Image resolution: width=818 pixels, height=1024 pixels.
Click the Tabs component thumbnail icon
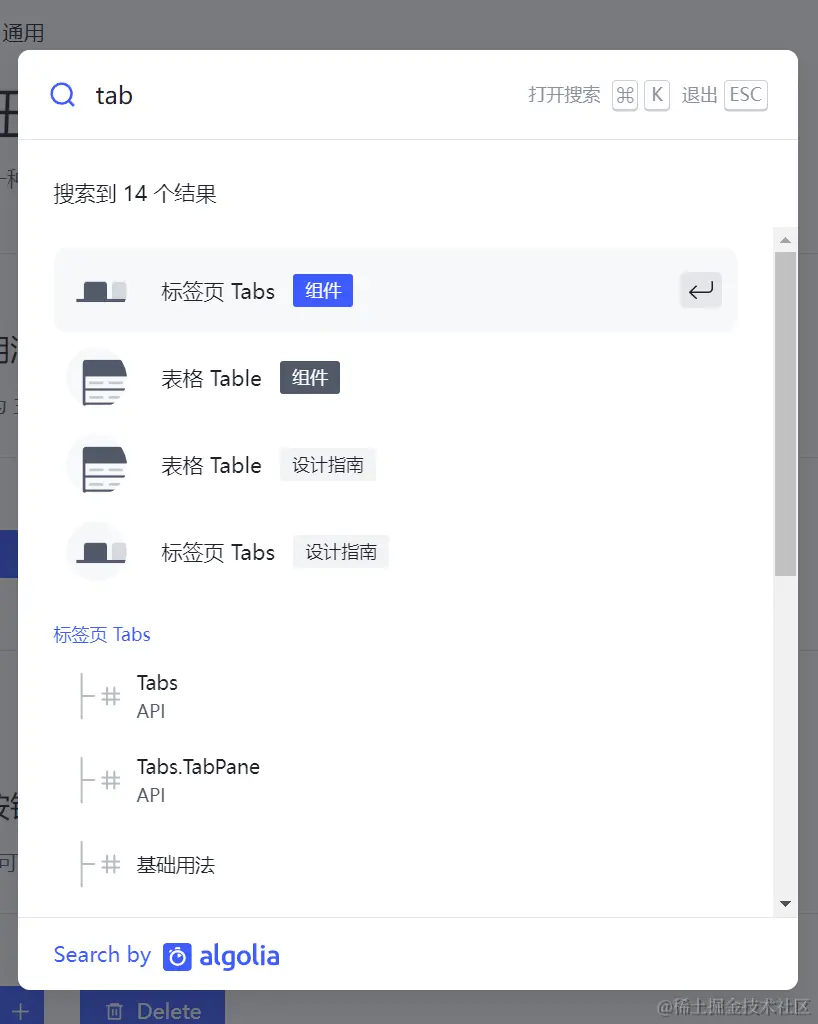[x=101, y=291]
